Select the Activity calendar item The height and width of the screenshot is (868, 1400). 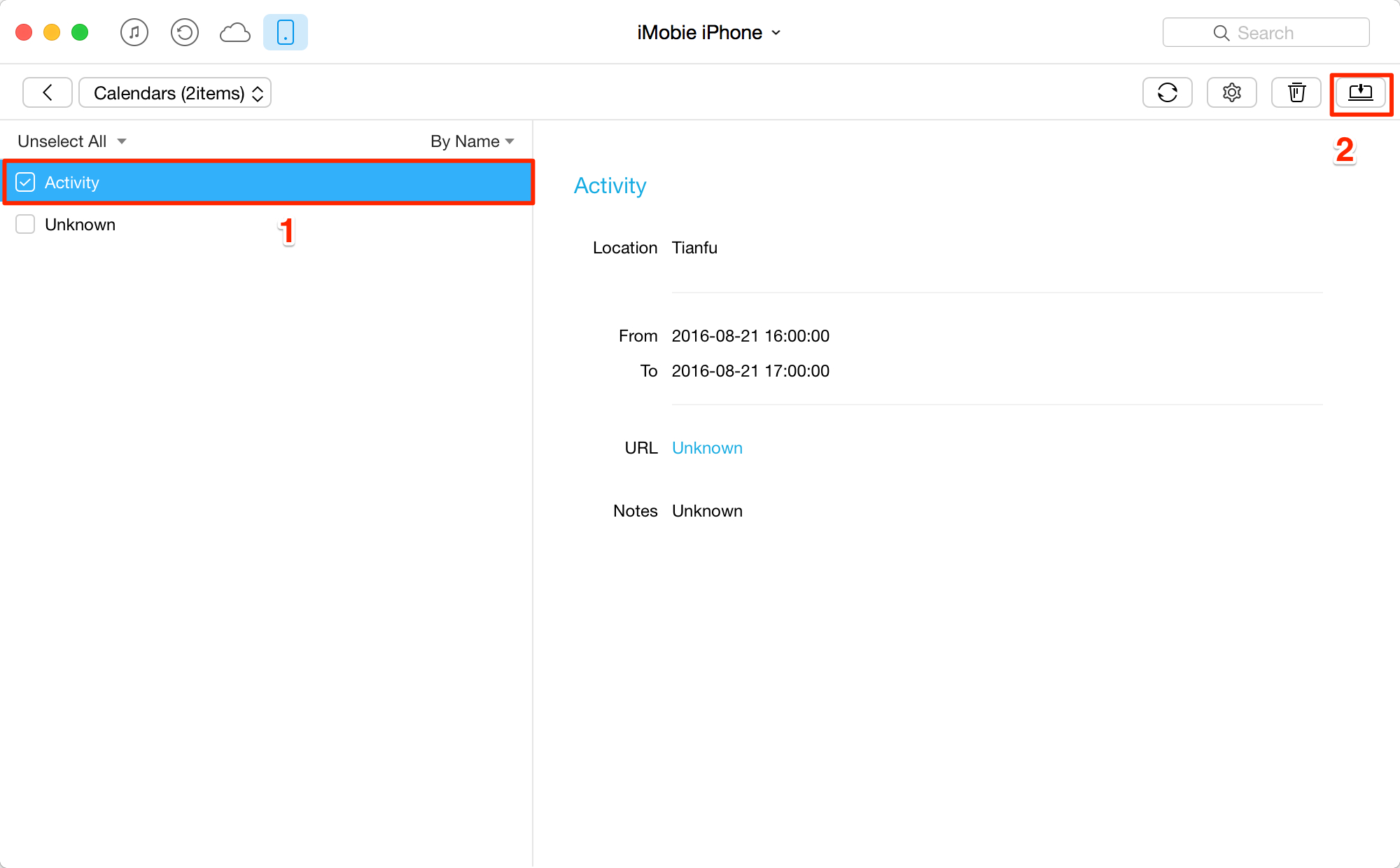(x=270, y=181)
